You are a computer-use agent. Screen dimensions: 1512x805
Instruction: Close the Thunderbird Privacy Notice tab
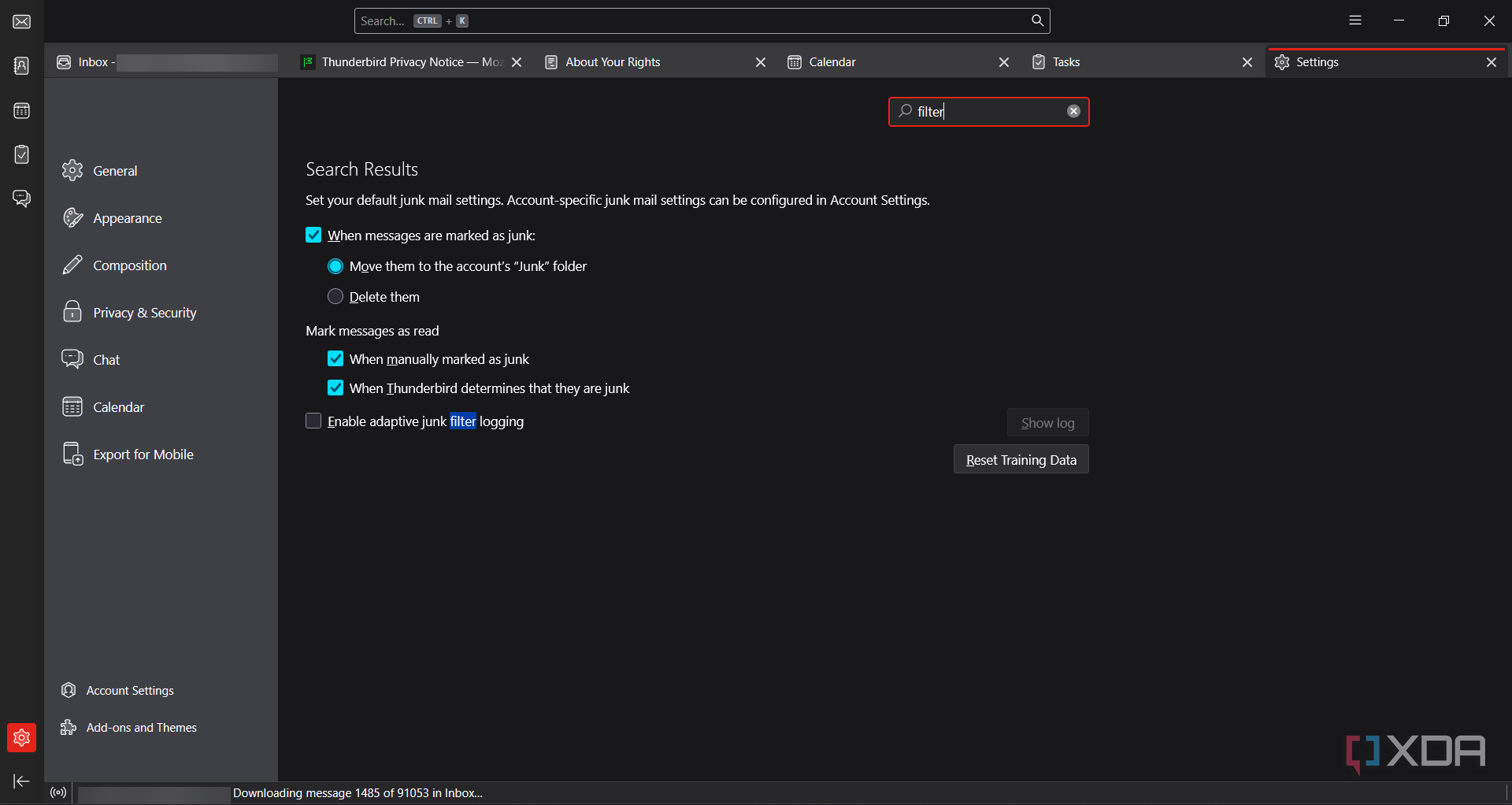point(517,62)
